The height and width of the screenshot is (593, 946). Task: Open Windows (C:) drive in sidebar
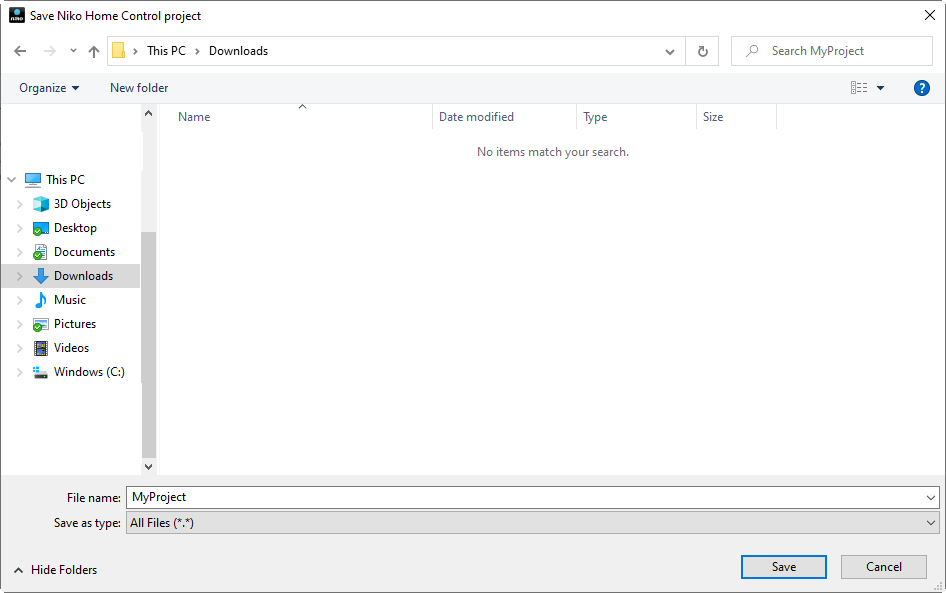[x=88, y=372]
